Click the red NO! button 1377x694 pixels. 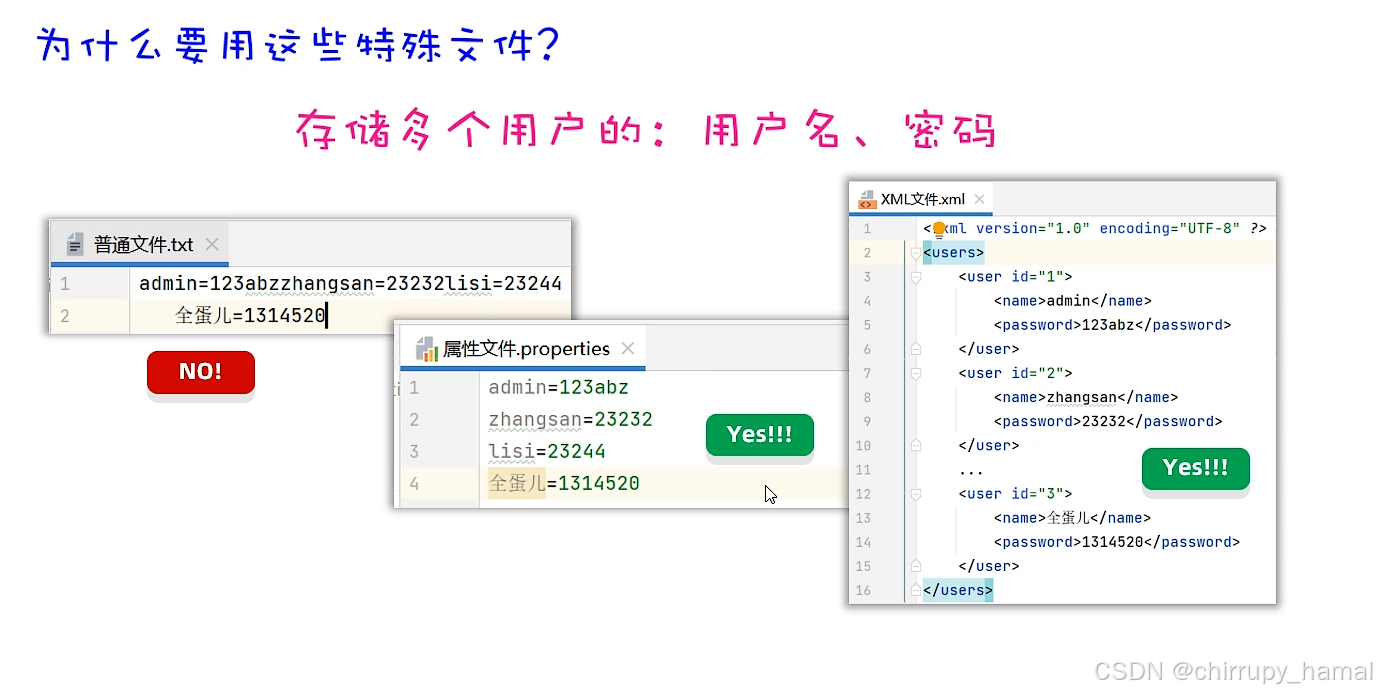point(201,372)
